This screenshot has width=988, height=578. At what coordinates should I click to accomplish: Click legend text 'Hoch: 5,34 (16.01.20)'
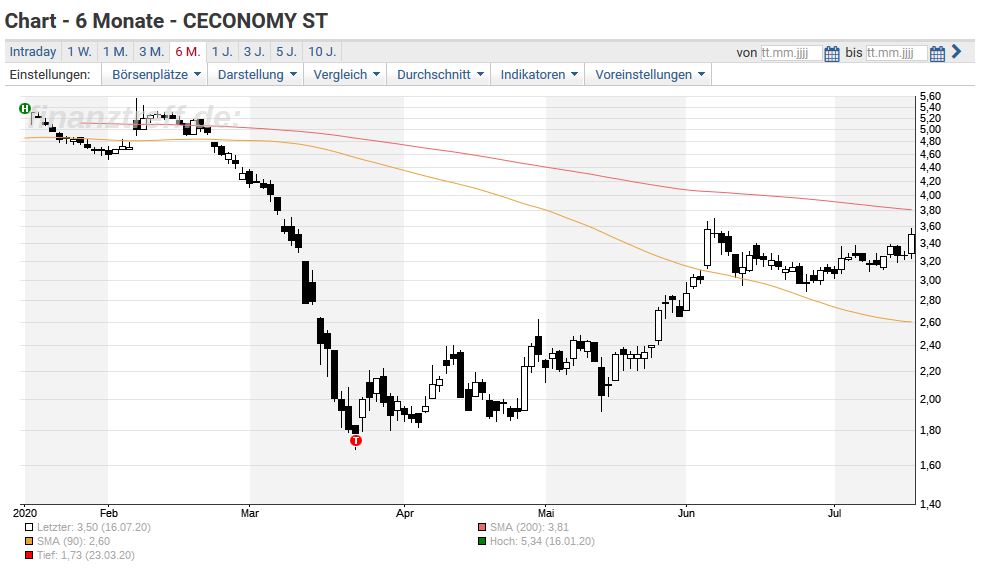(542, 541)
